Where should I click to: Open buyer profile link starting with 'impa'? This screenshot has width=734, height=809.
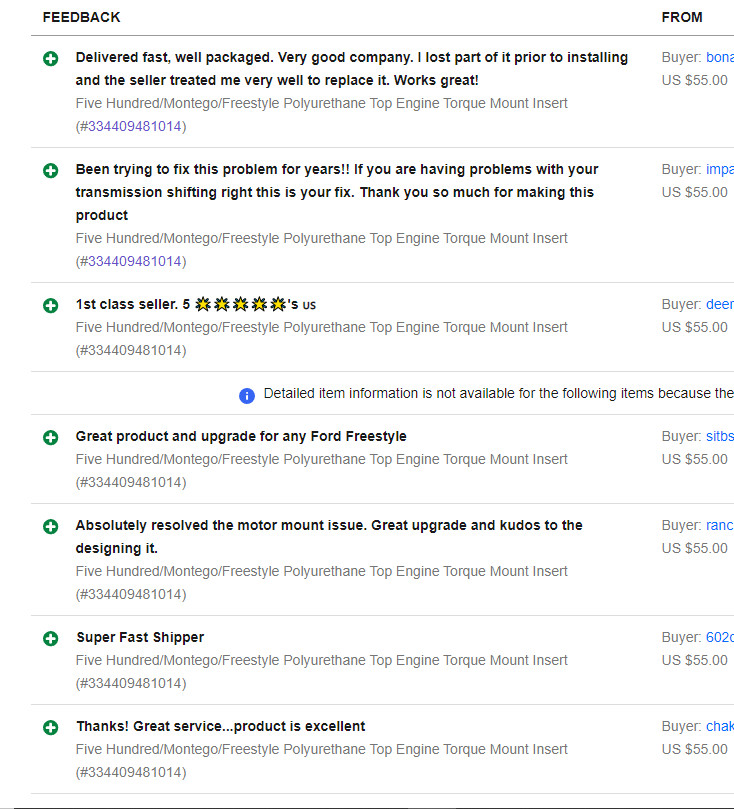(x=720, y=169)
